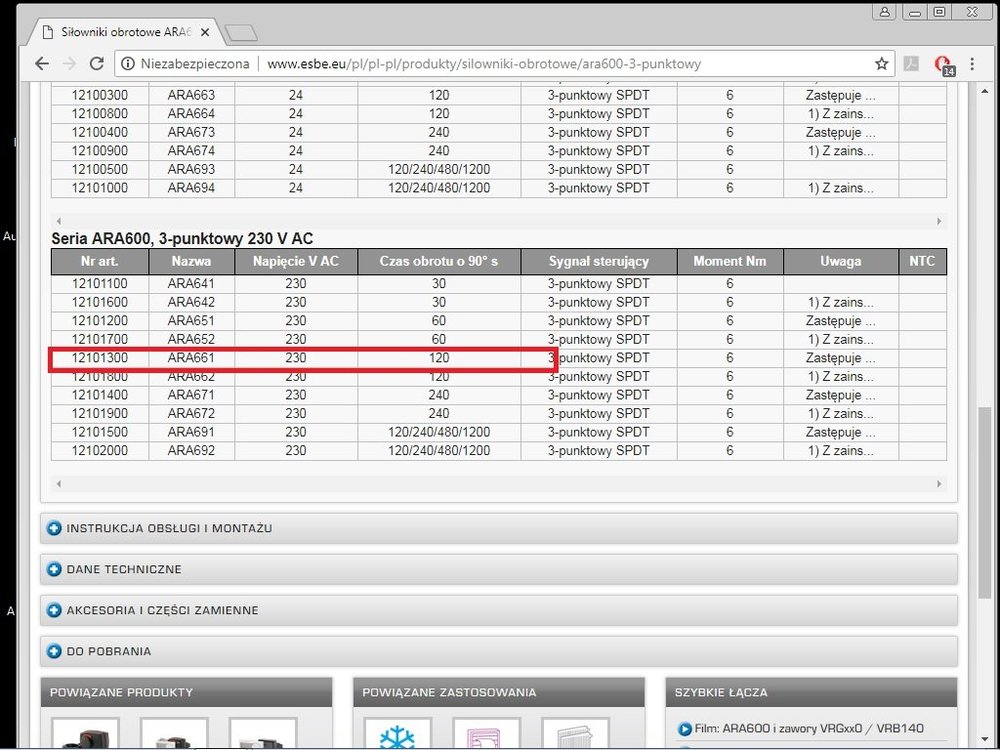Screen dimensions: 1000x750
Task: Click the URL address bar
Action: [560, 63]
